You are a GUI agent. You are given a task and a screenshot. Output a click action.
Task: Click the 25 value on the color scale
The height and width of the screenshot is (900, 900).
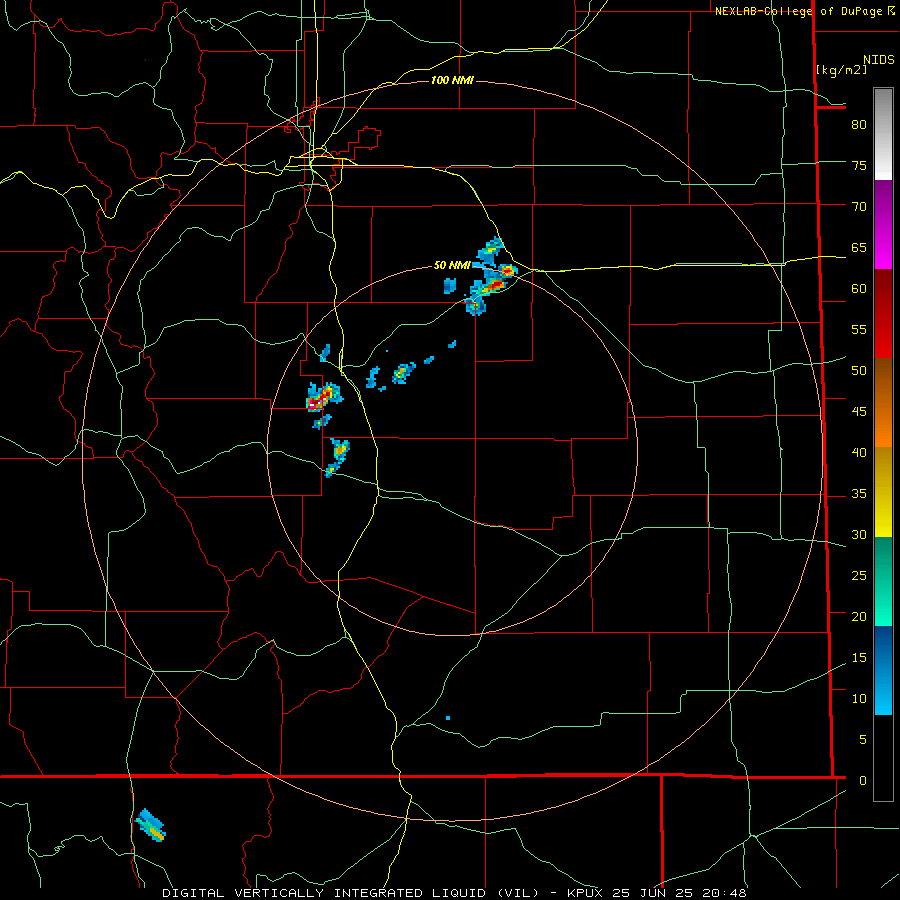tap(859, 576)
